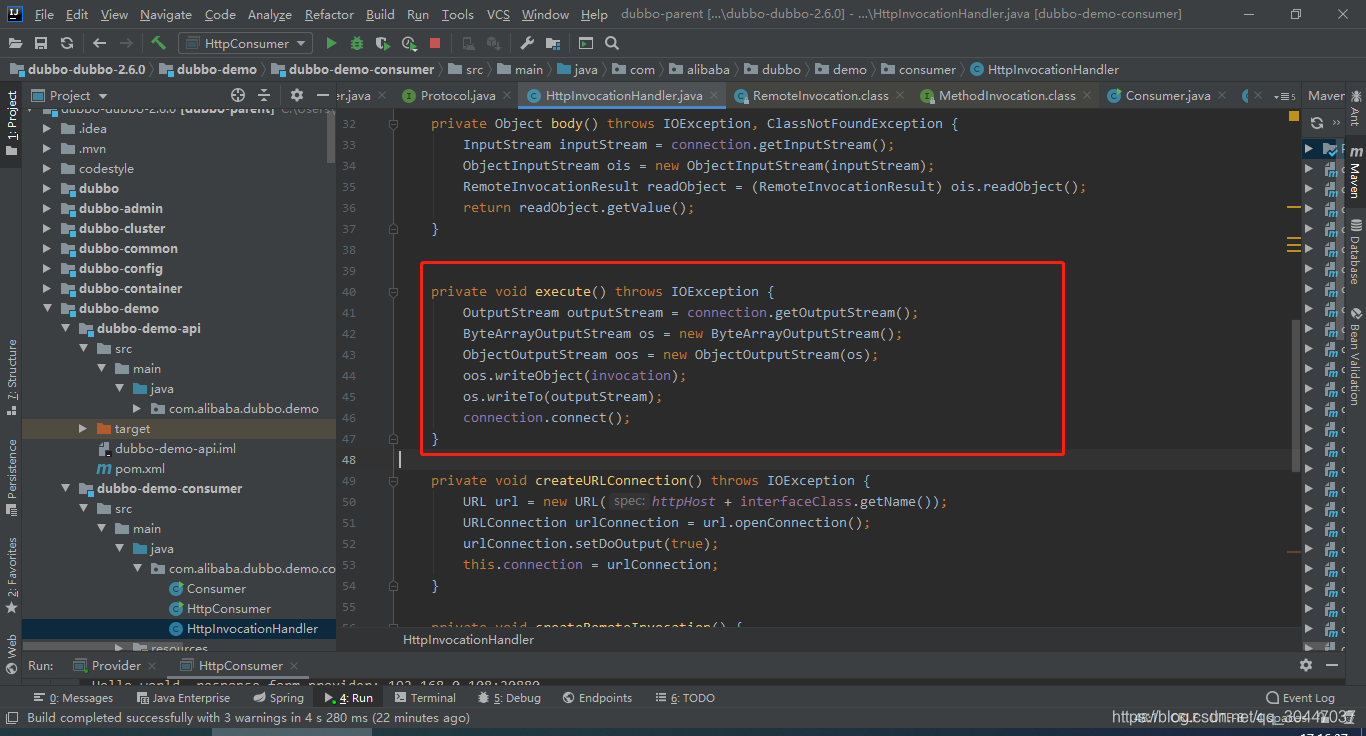Toggle code folding for the execute method
The width and height of the screenshot is (1366, 736).
[393, 291]
